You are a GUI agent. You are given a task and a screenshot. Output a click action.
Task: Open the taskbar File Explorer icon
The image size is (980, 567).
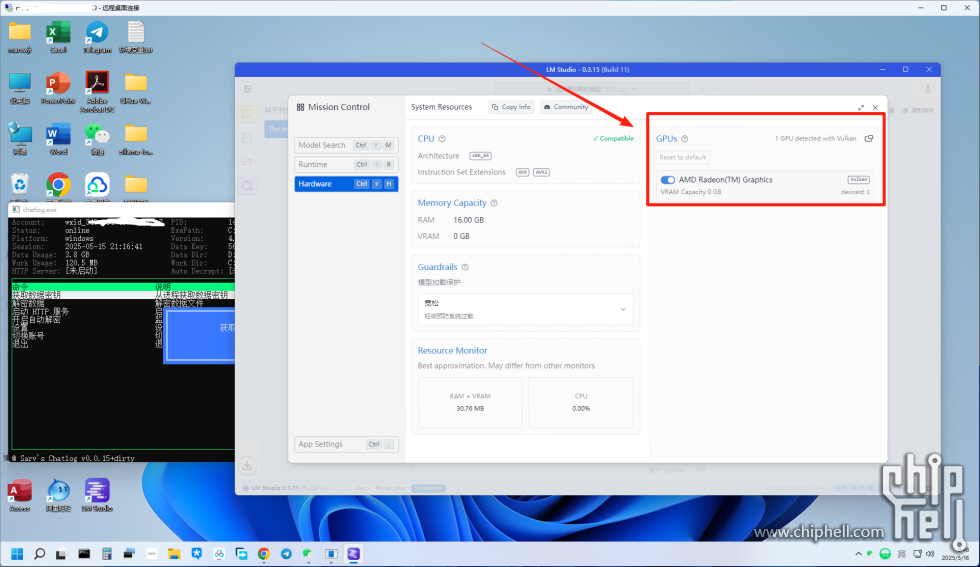[174, 554]
